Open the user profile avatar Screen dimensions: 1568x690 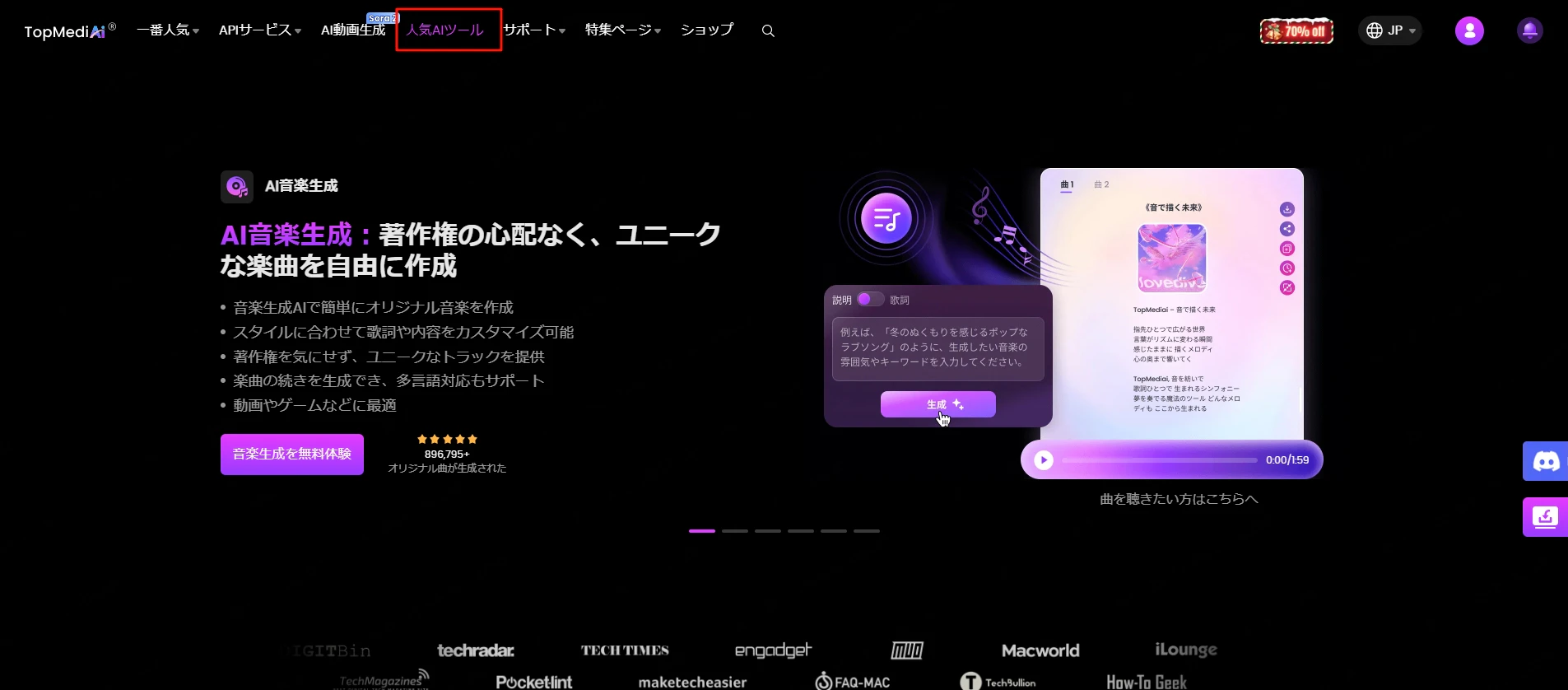click(x=1469, y=30)
